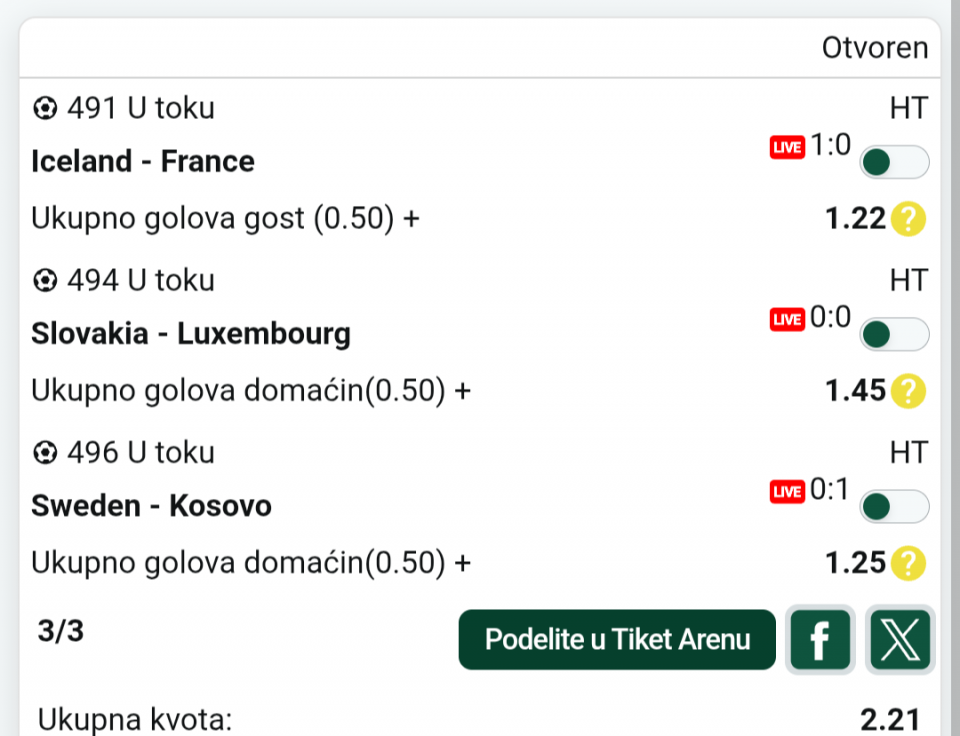Open the Sweden - Kosovo match
This screenshot has width=960, height=736.
(151, 506)
